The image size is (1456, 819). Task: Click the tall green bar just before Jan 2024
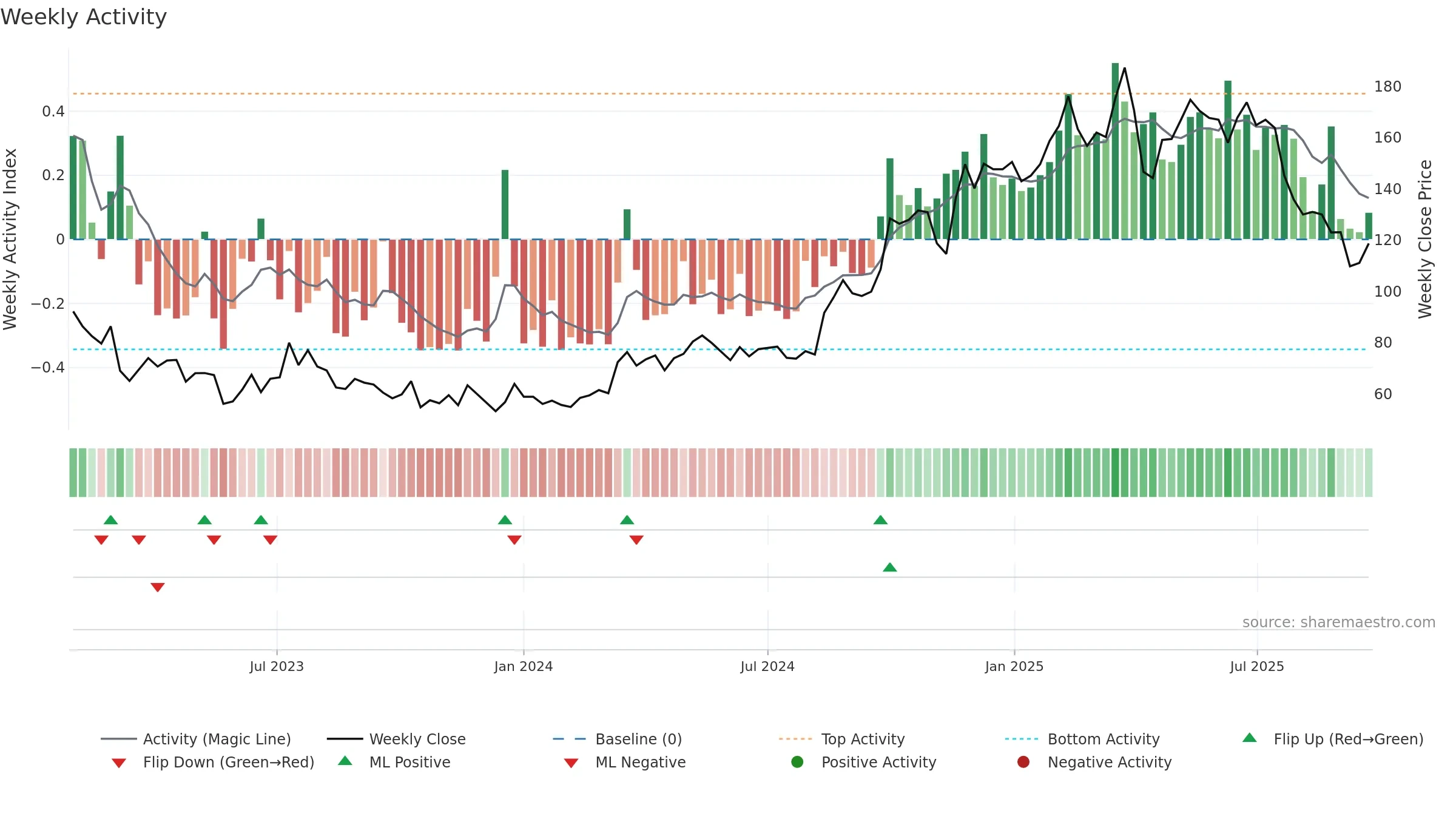(505, 204)
